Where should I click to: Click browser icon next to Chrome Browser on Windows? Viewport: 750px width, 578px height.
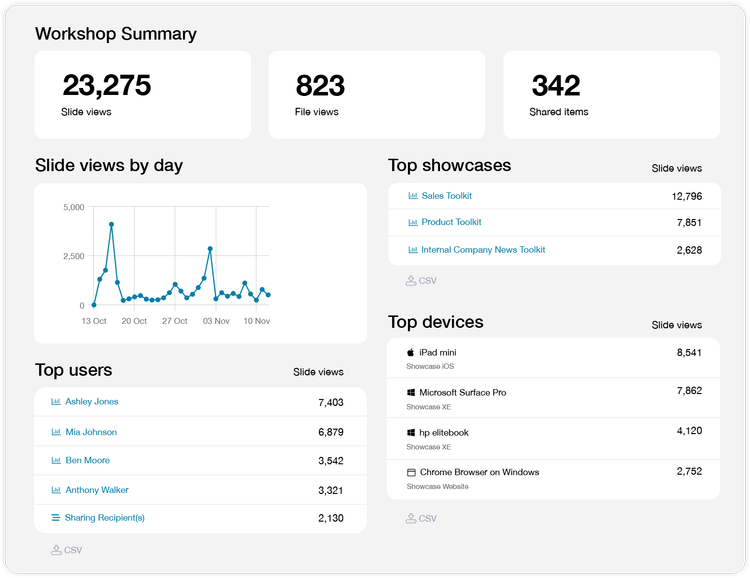pos(411,473)
